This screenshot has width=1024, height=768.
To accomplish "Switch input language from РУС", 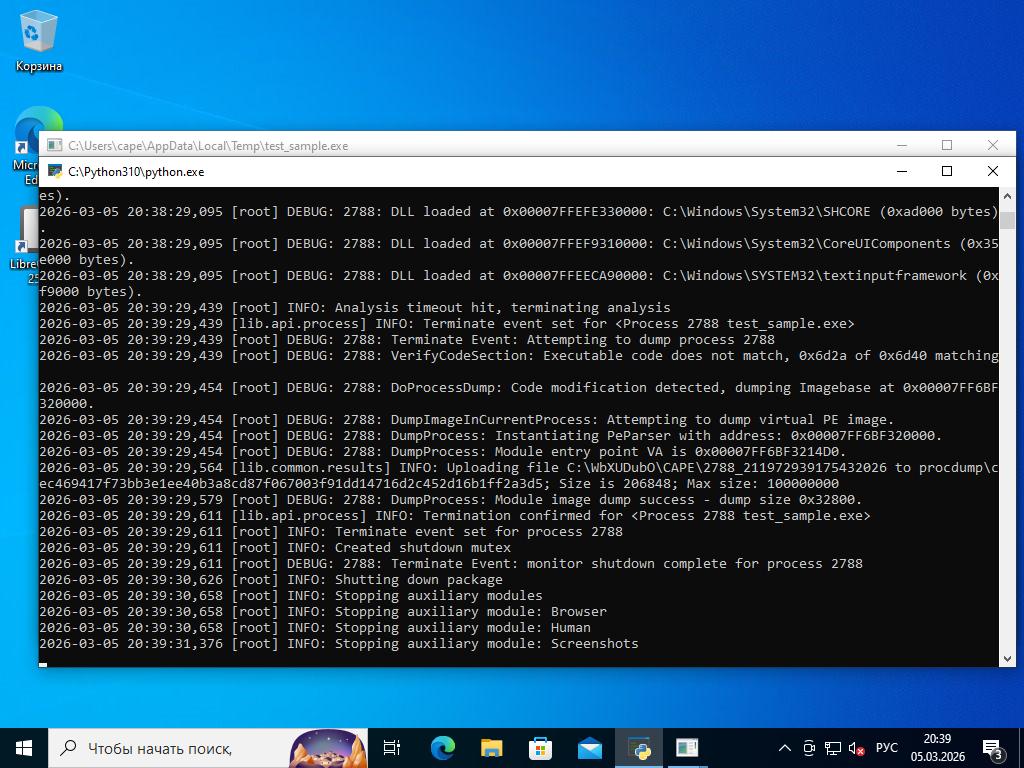I will pyautogui.click(x=886, y=747).
